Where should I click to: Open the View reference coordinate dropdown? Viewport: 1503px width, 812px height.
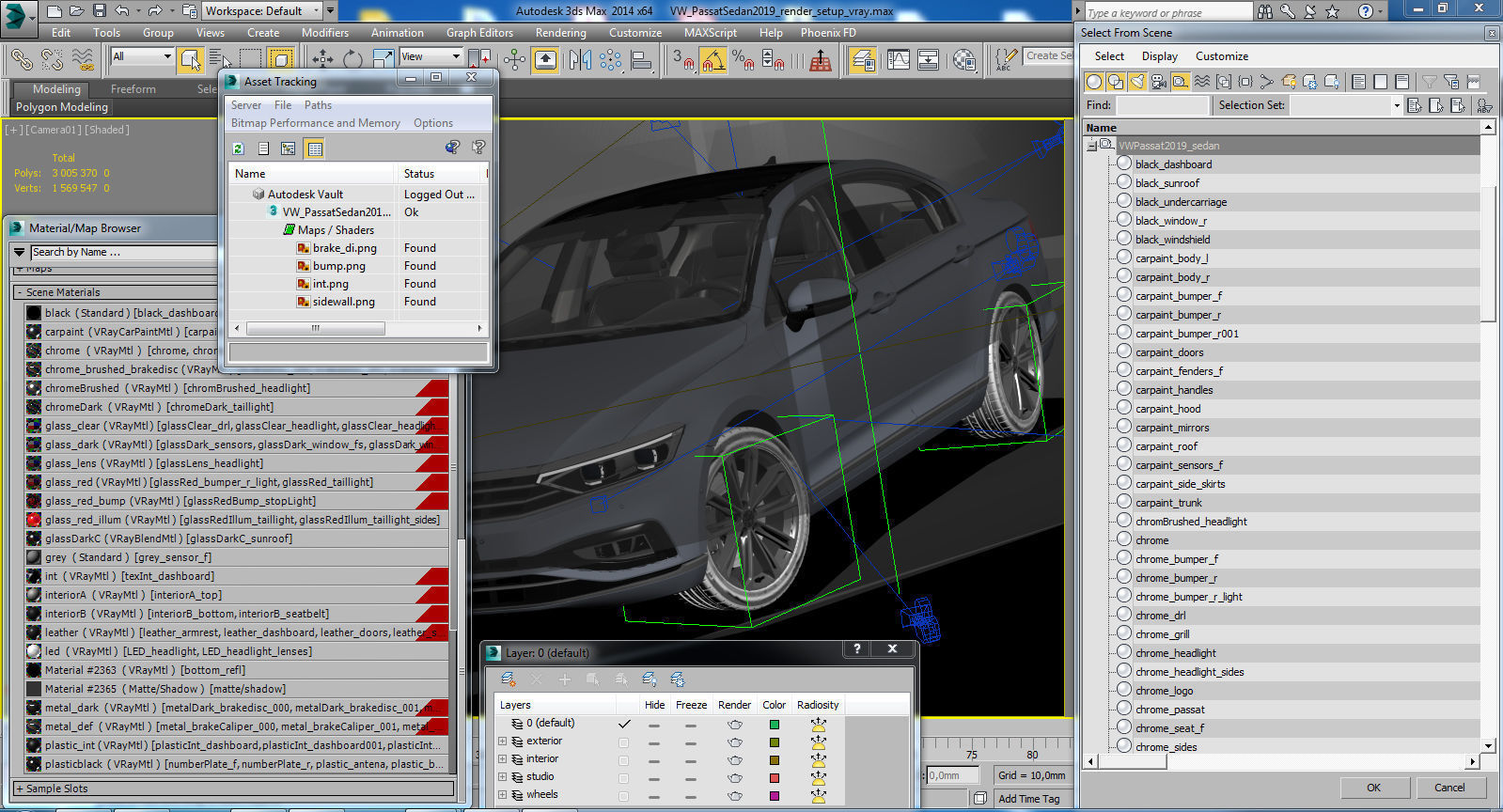pos(431,56)
